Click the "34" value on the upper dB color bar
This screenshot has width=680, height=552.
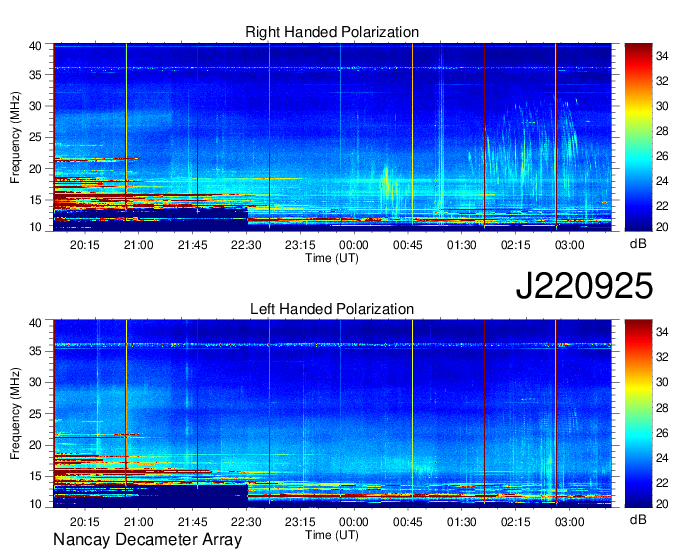pyautogui.click(x=662, y=56)
